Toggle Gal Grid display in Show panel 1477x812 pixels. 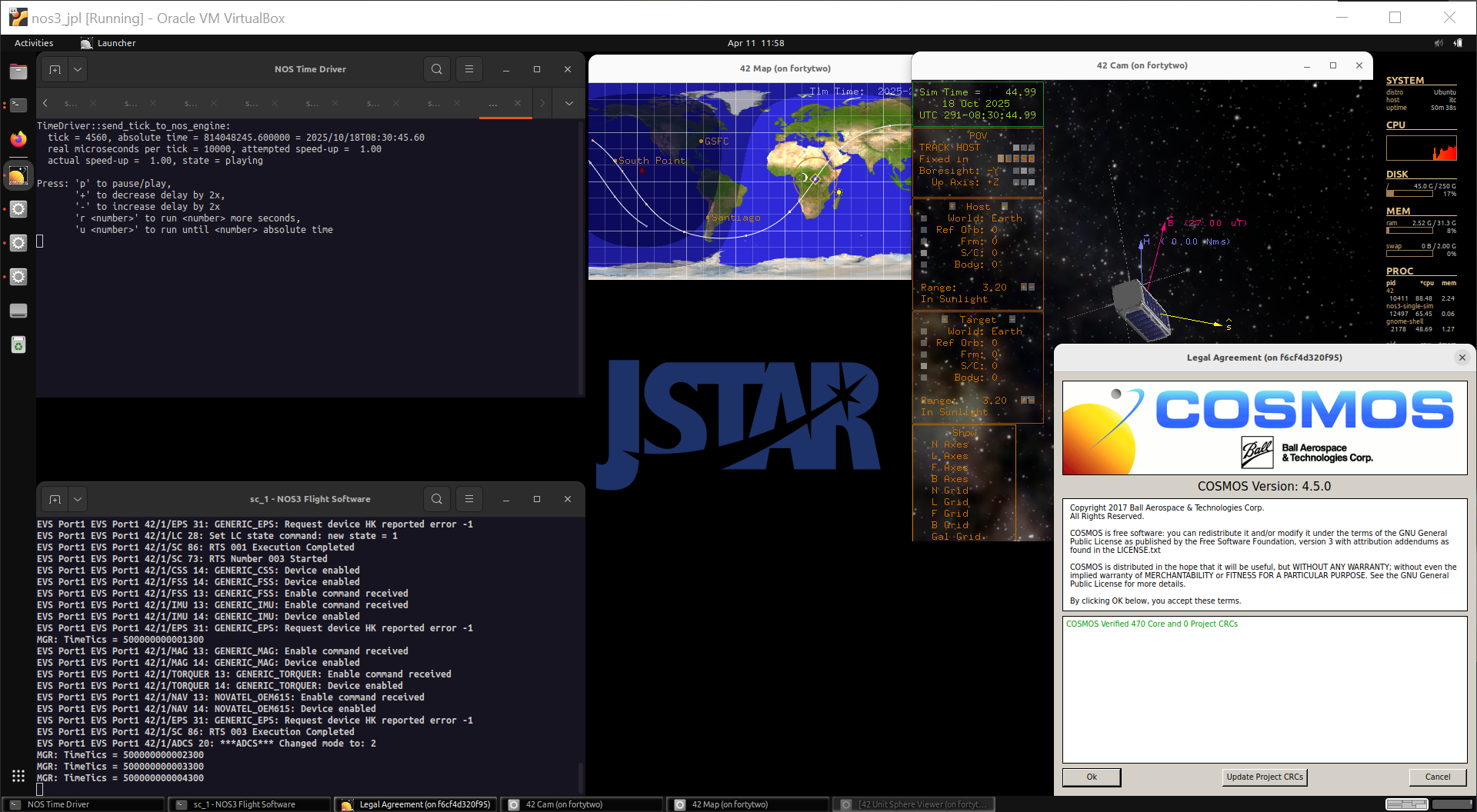(x=955, y=537)
